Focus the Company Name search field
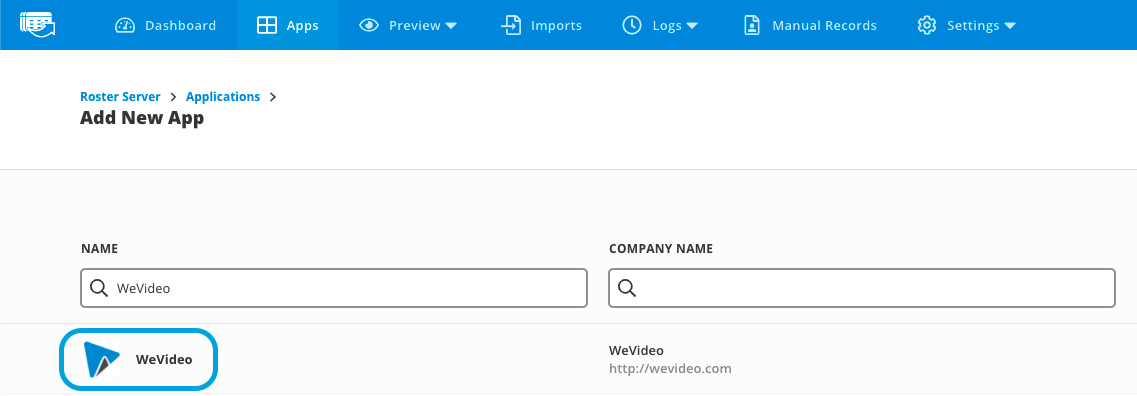The image size is (1137, 396). [861, 288]
